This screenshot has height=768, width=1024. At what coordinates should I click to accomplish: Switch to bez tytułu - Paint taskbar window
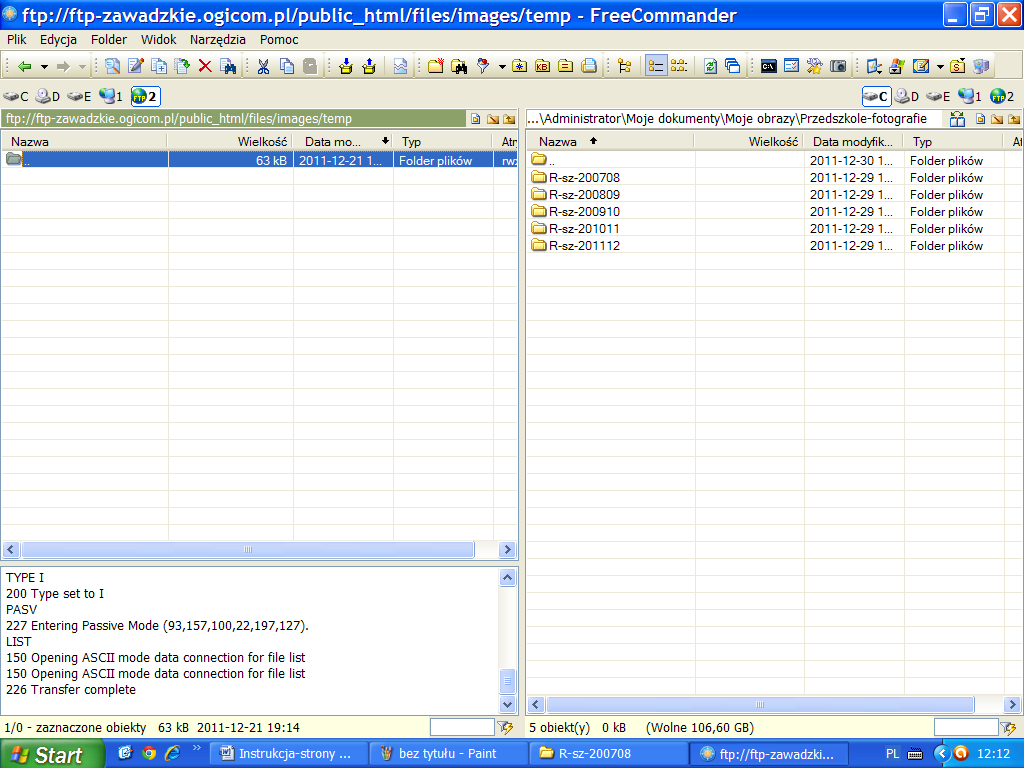click(447, 754)
